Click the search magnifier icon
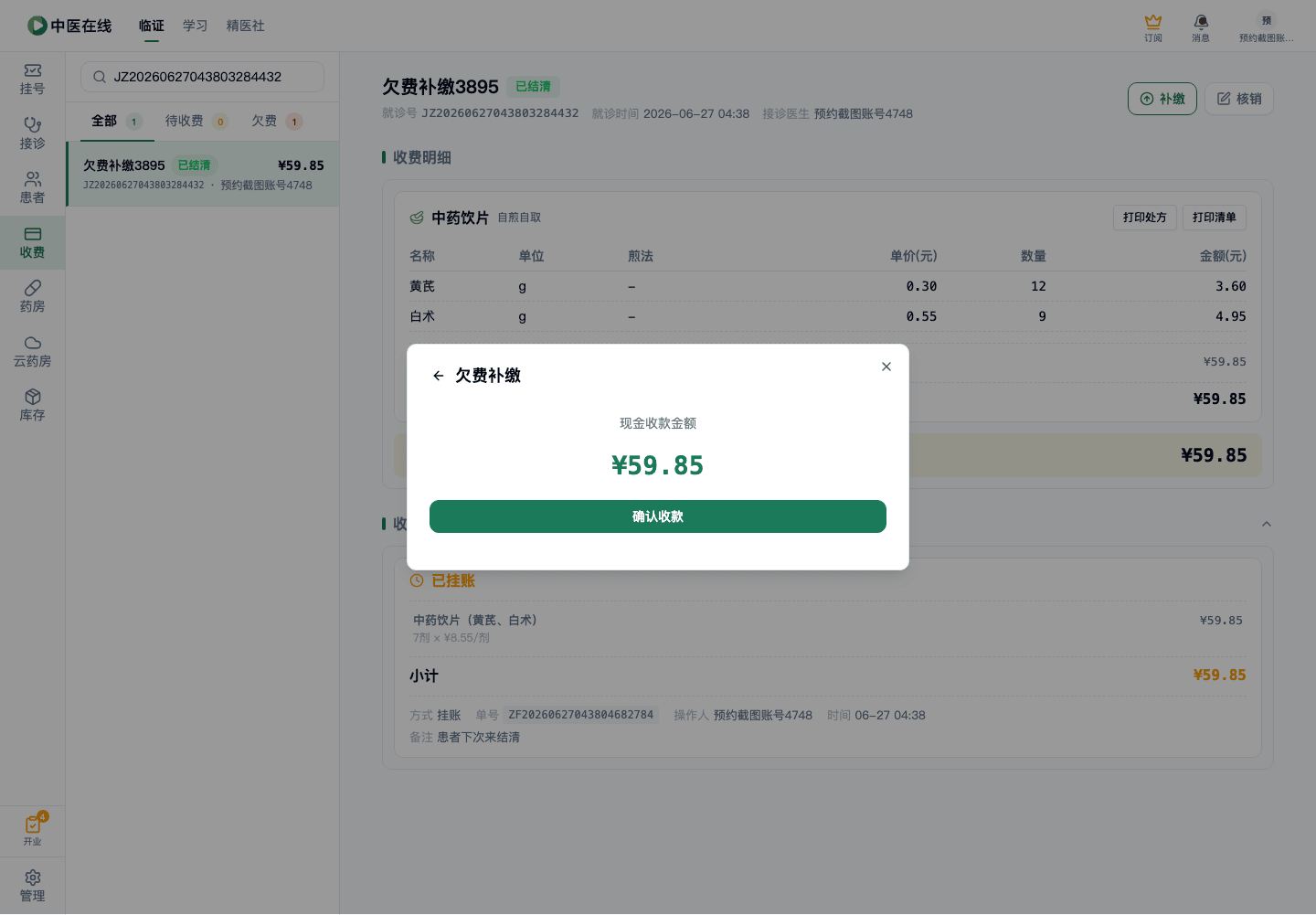This screenshot has width=1316, height=915. 100,77
